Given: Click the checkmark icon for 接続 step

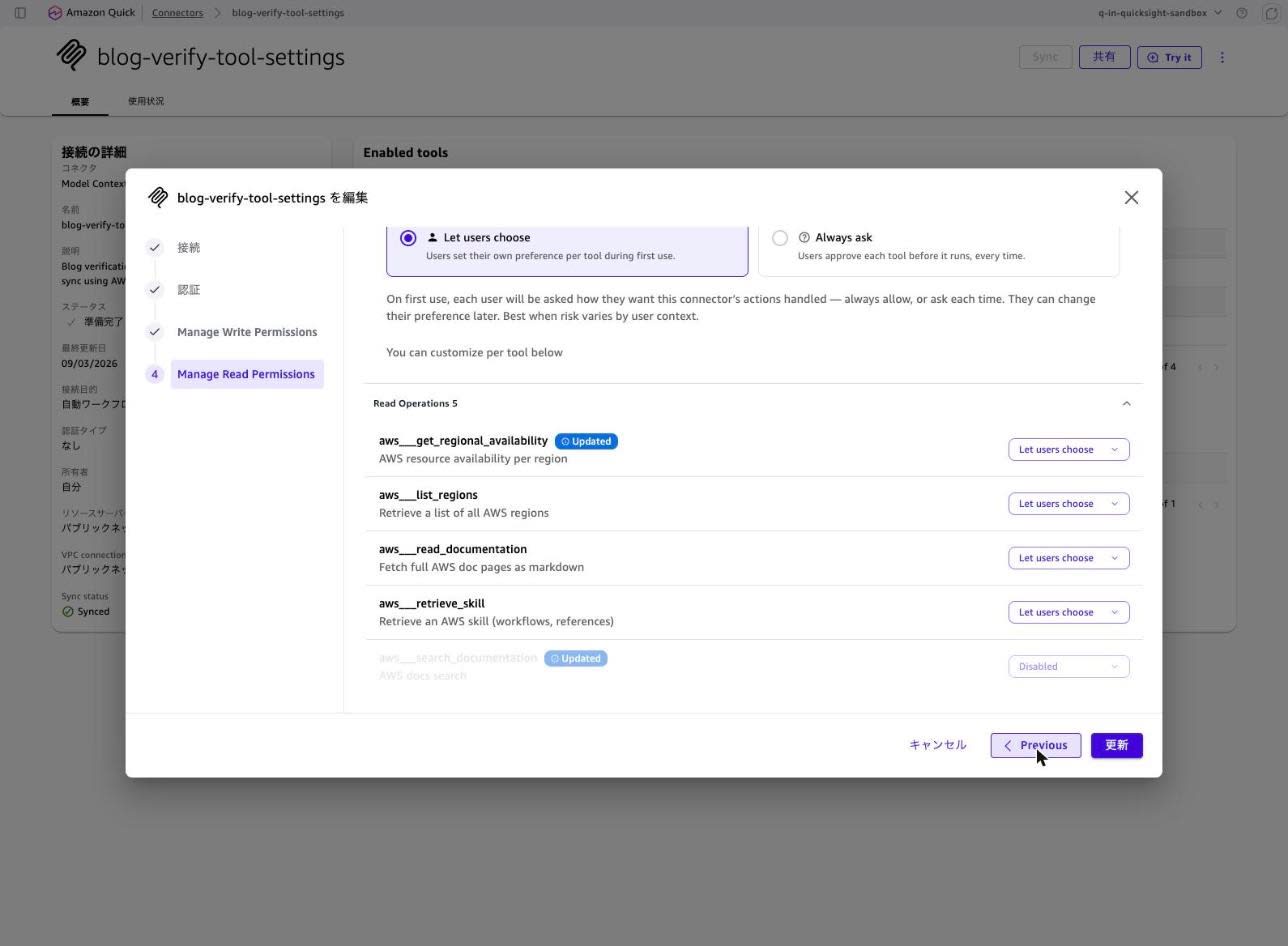Looking at the screenshot, I should pos(154,248).
